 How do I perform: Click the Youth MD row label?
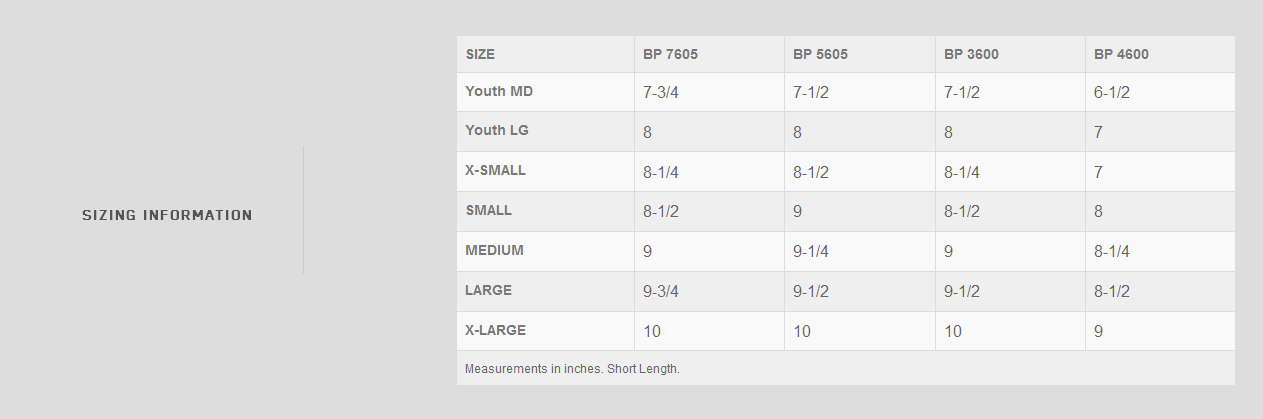[x=499, y=91]
